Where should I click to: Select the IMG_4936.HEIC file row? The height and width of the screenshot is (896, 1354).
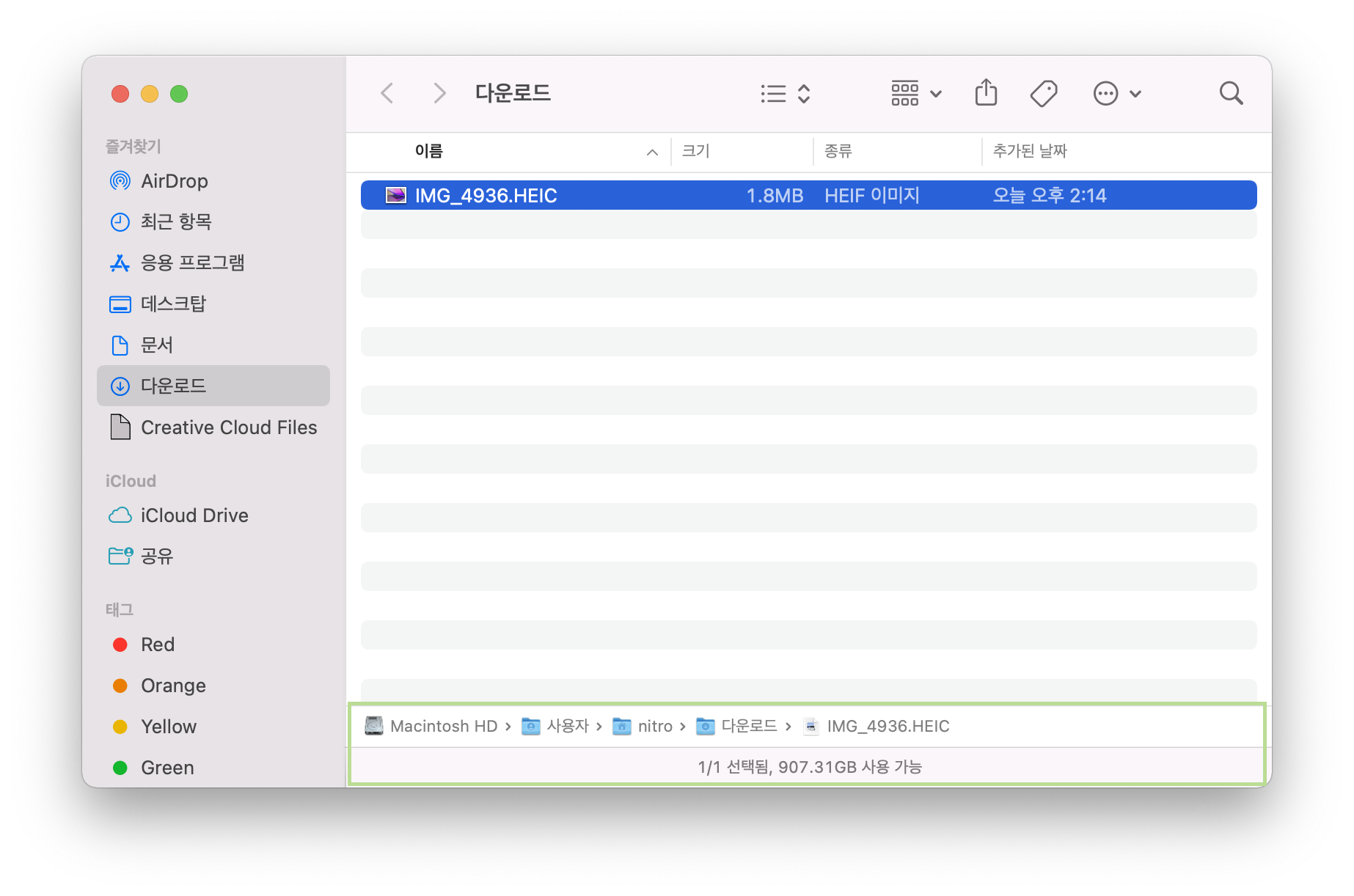808,195
